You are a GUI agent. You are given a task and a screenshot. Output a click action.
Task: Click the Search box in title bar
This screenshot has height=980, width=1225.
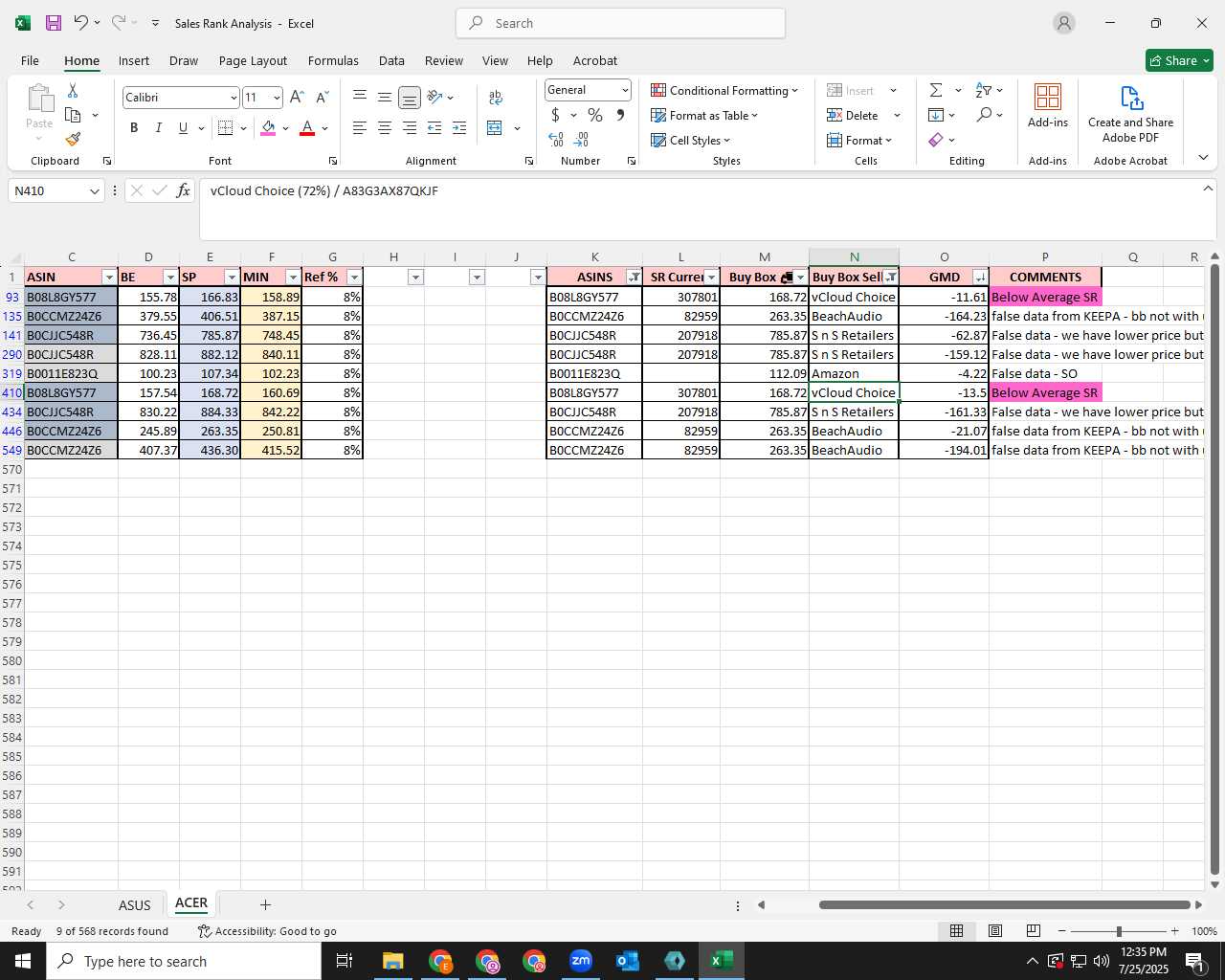pyautogui.click(x=620, y=23)
